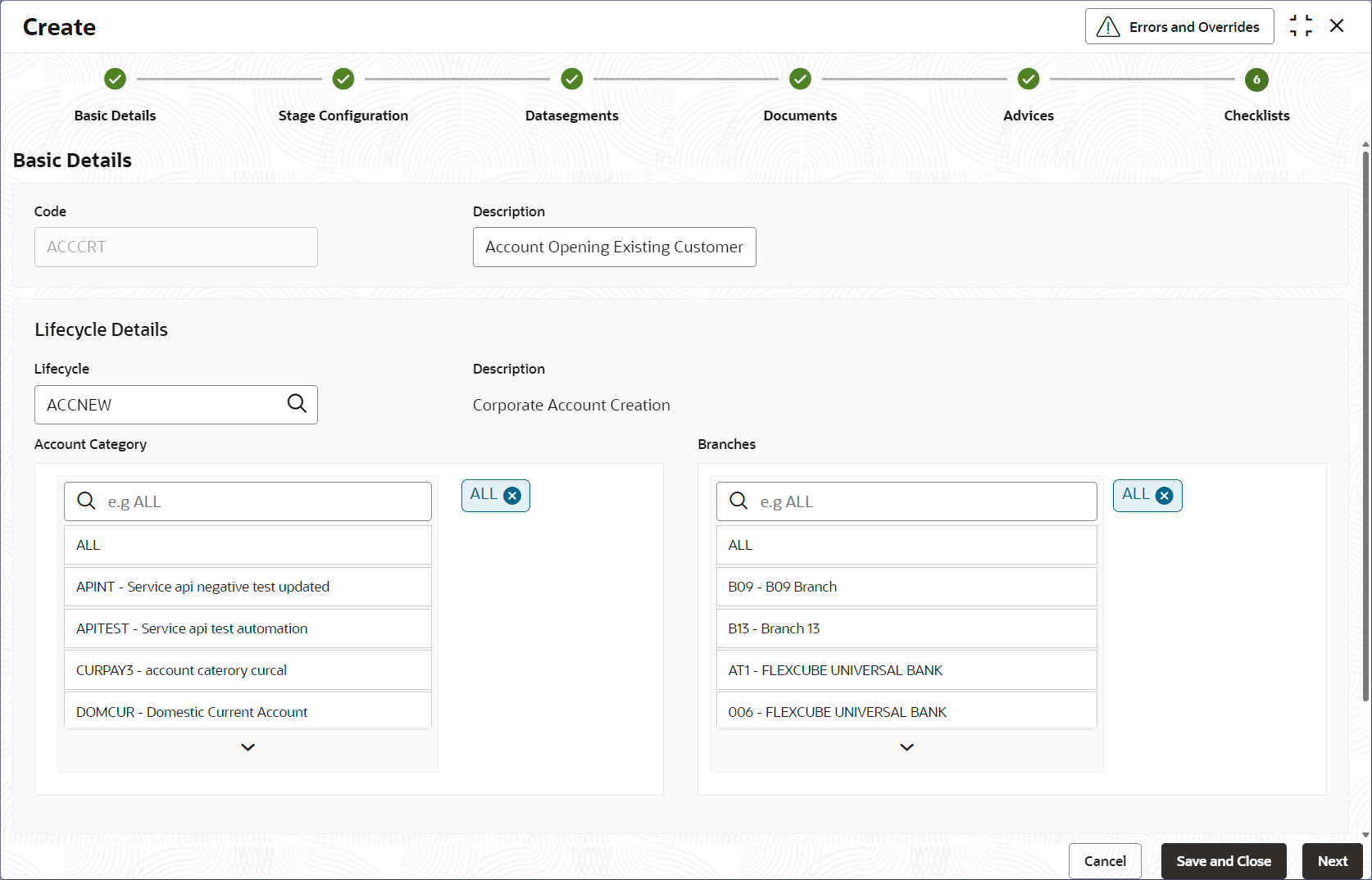Go to the Basic Details step
1372x880 pixels.
pyautogui.click(x=115, y=116)
